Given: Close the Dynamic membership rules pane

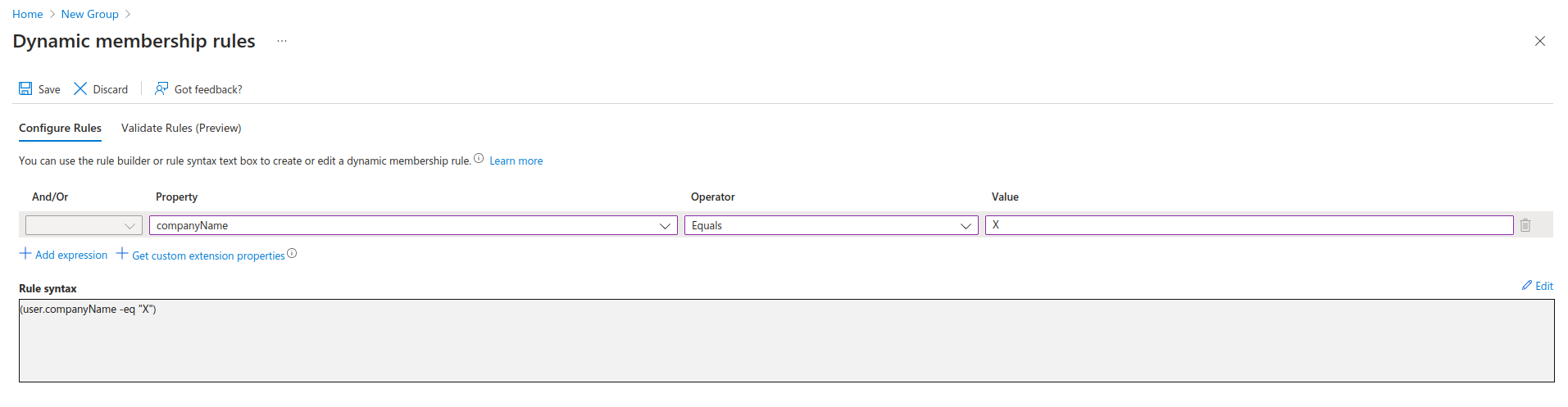Looking at the screenshot, I should pyautogui.click(x=1539, y=41).
